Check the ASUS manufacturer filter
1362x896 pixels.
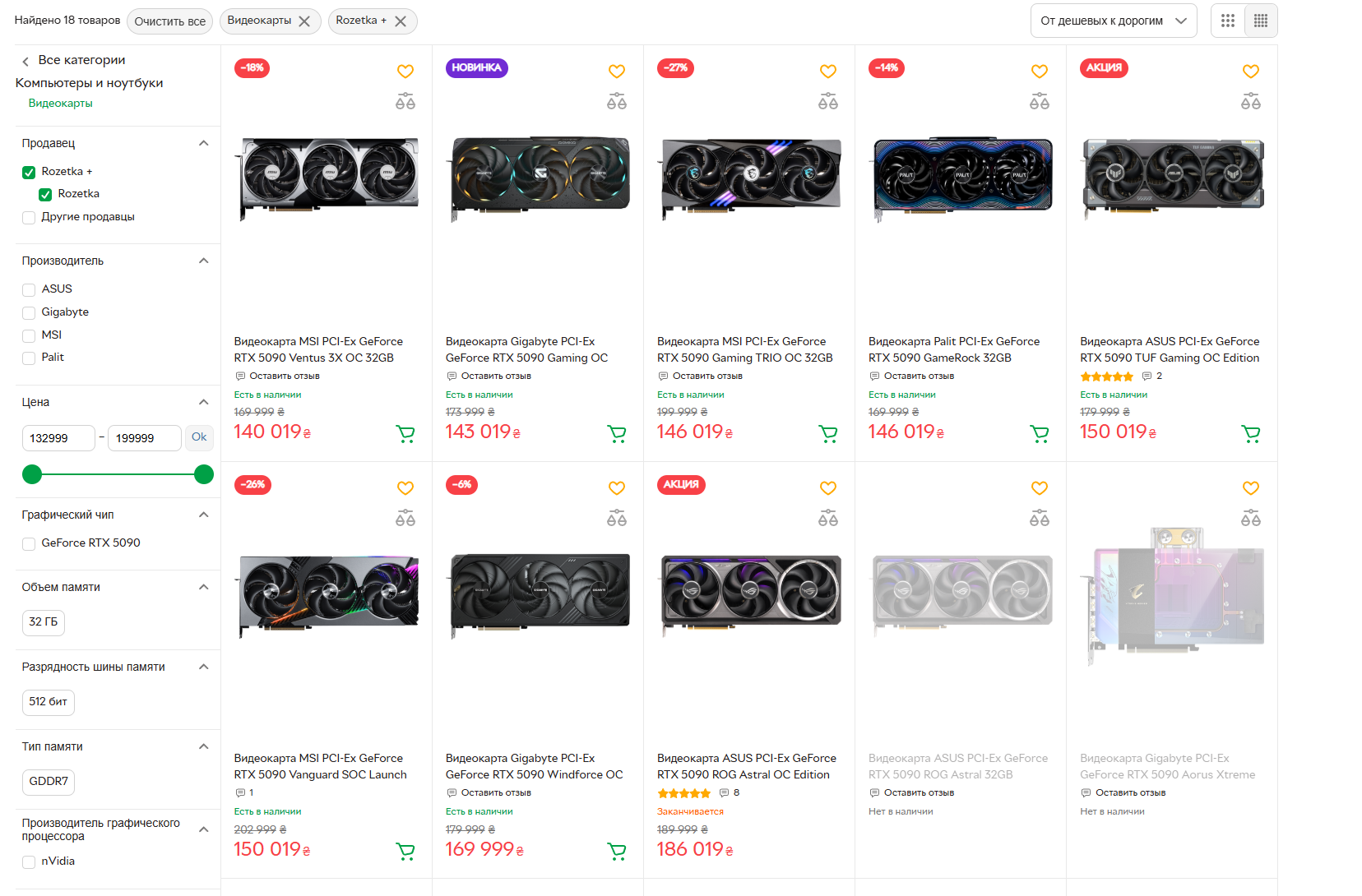29,289
